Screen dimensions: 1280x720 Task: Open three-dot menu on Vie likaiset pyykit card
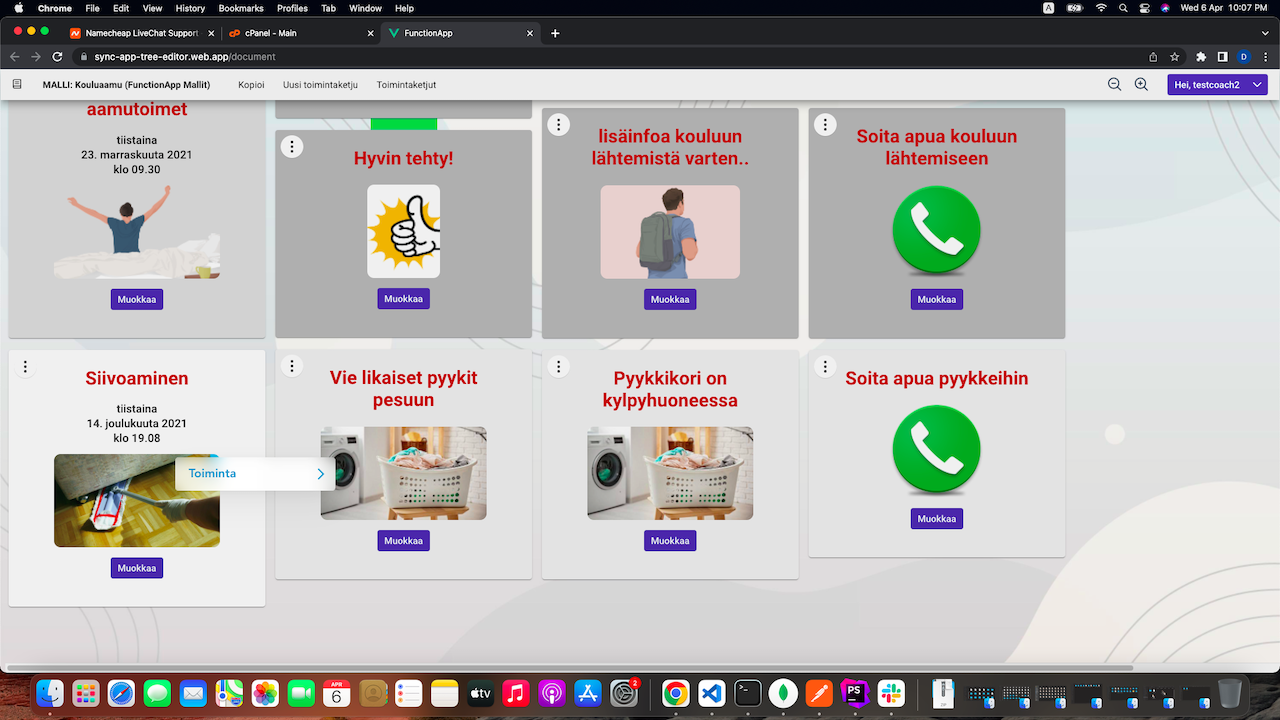click(x=291, y=367)
